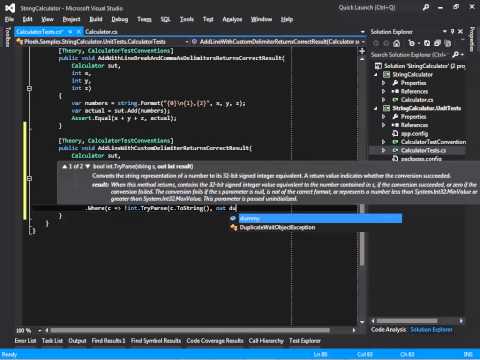Click the Collapse All icon
This screenshot has height=360, width=480.
pos(437,43)
